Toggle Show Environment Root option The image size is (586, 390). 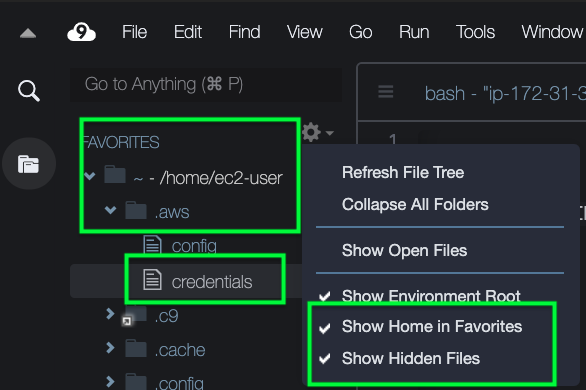click(431, 296)
